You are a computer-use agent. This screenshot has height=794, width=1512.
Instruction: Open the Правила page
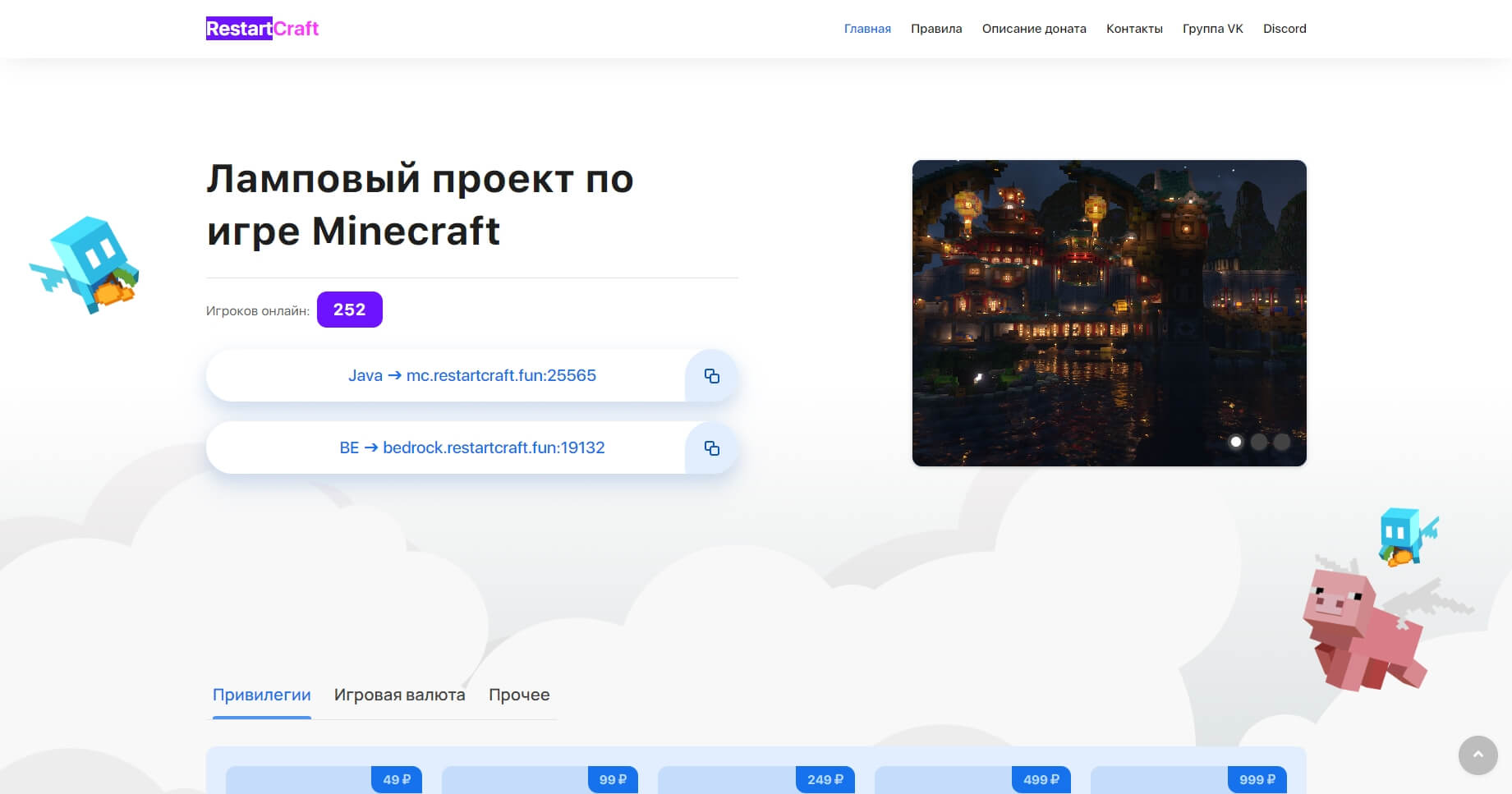click(x=936, y=29)
